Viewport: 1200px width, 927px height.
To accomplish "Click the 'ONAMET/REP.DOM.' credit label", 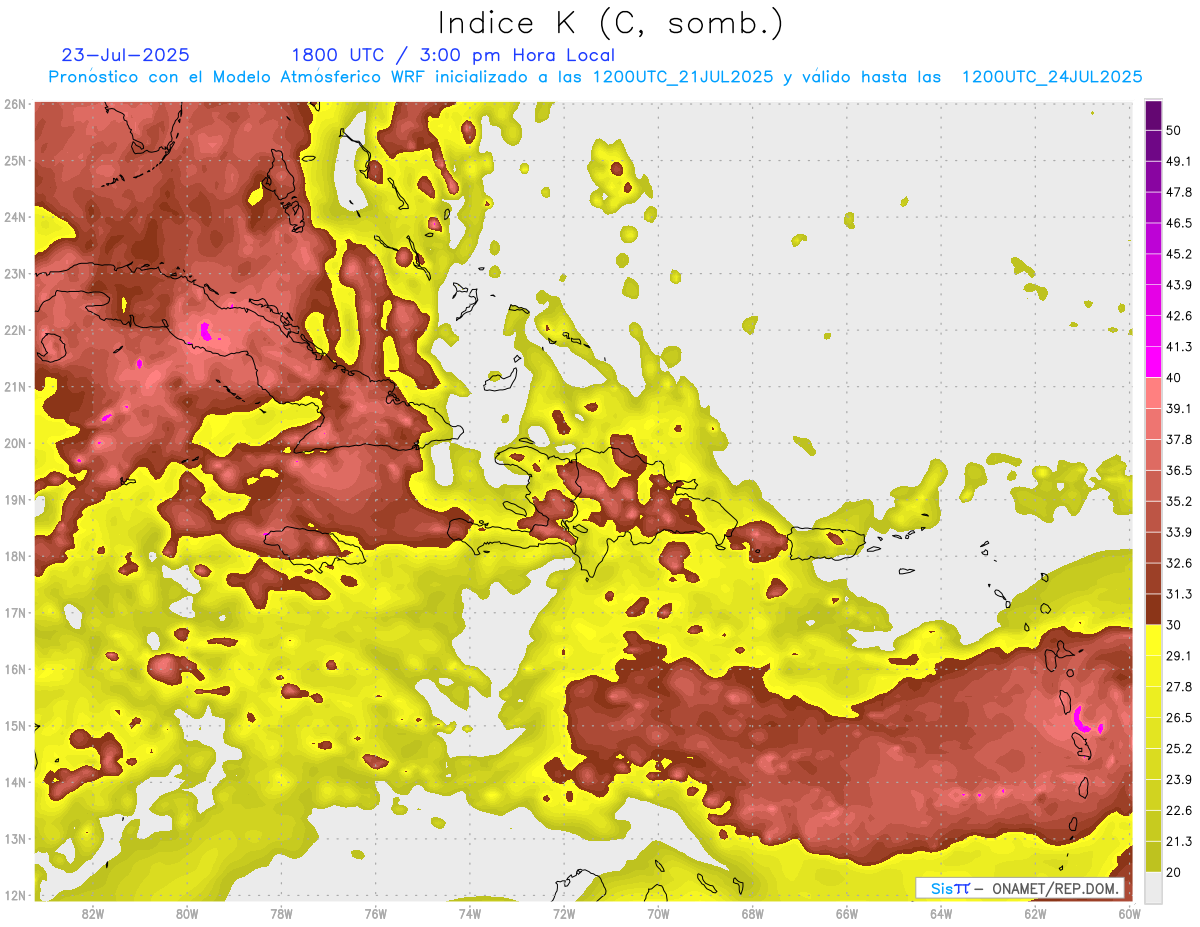I will click(x=1056, y=888).
